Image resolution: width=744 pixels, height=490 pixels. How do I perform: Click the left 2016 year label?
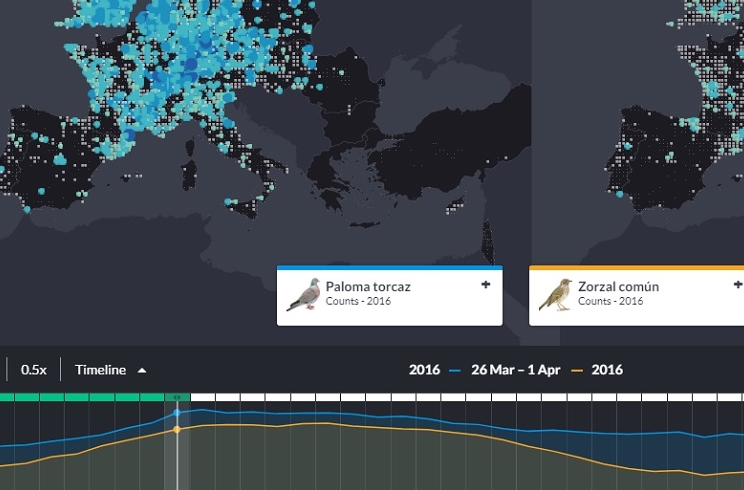[x=424, y=370]
